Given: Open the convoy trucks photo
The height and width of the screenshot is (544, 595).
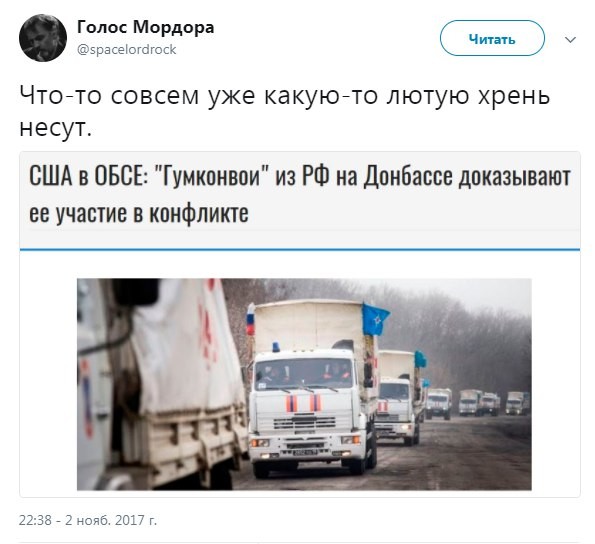Looking at the screenshot, I should coord(304,384).
